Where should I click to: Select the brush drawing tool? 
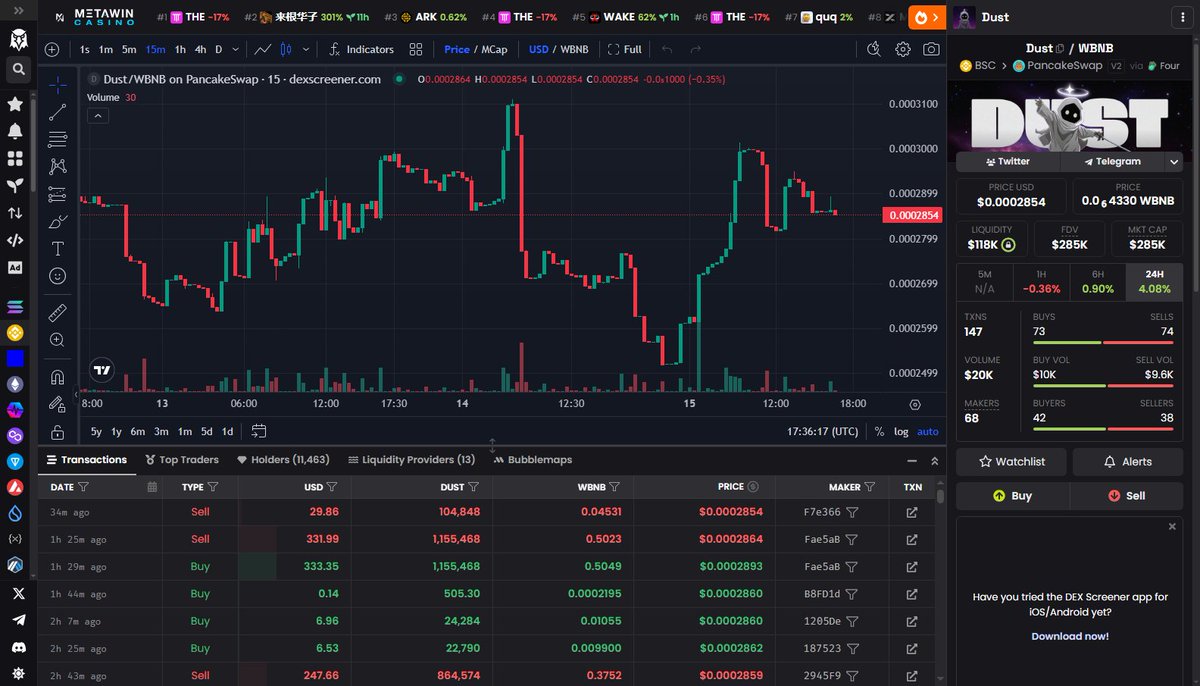(57, 221)
